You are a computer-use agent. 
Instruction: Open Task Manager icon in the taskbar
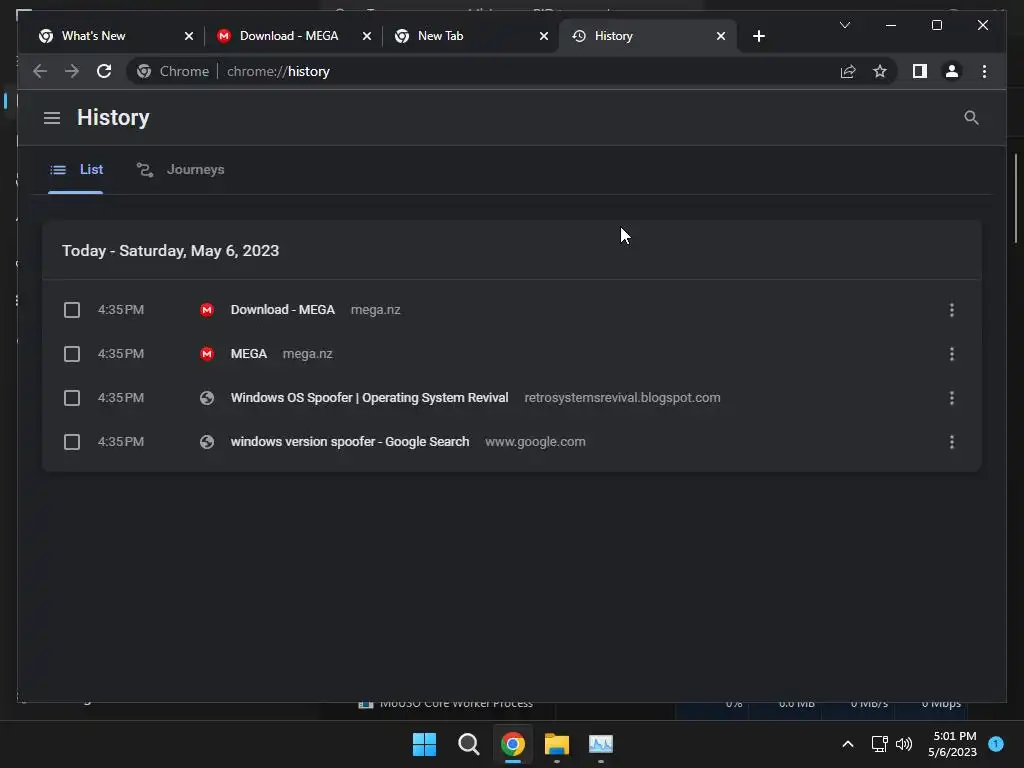(x=601, y=744)
